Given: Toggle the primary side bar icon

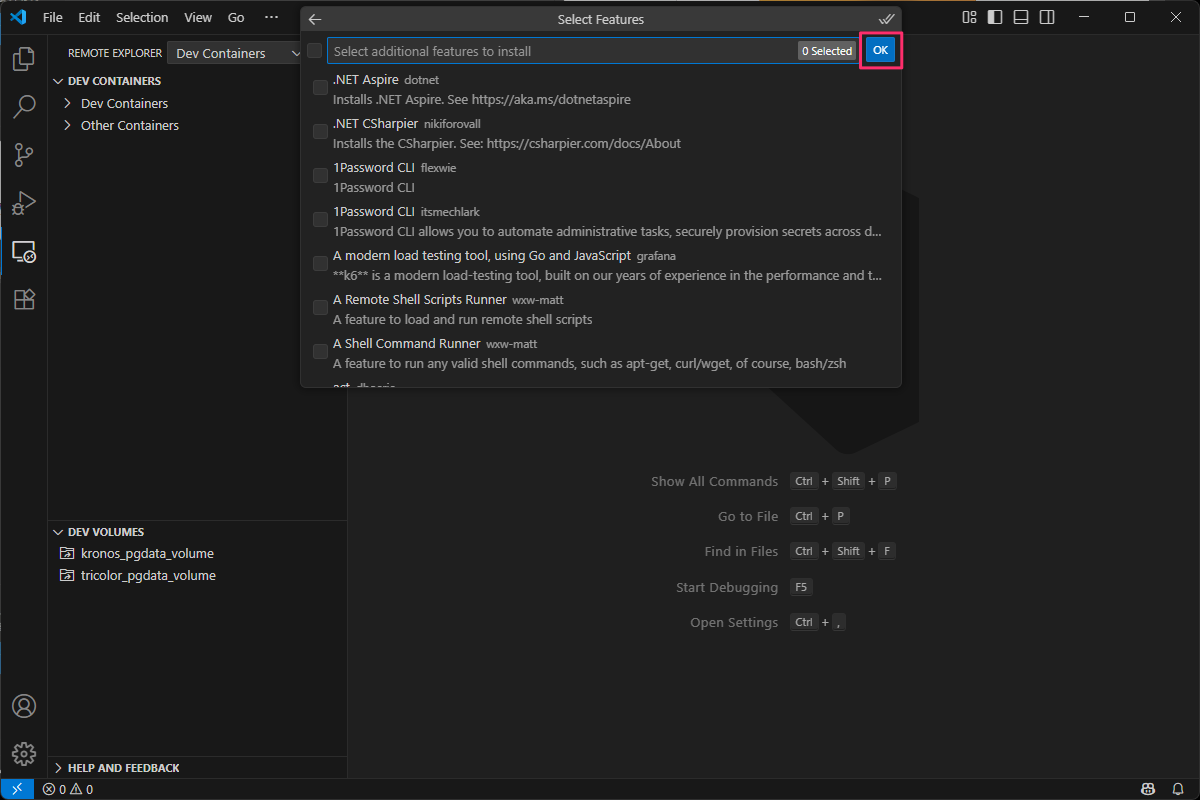Looking at the screenshot, I should pos(995,17).
